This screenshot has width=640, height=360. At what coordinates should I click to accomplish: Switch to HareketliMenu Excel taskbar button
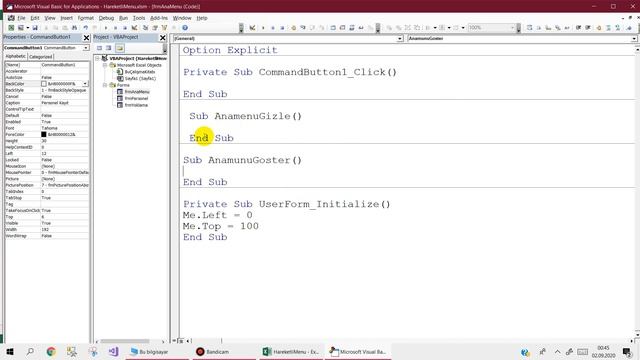[x=291, y=351]
